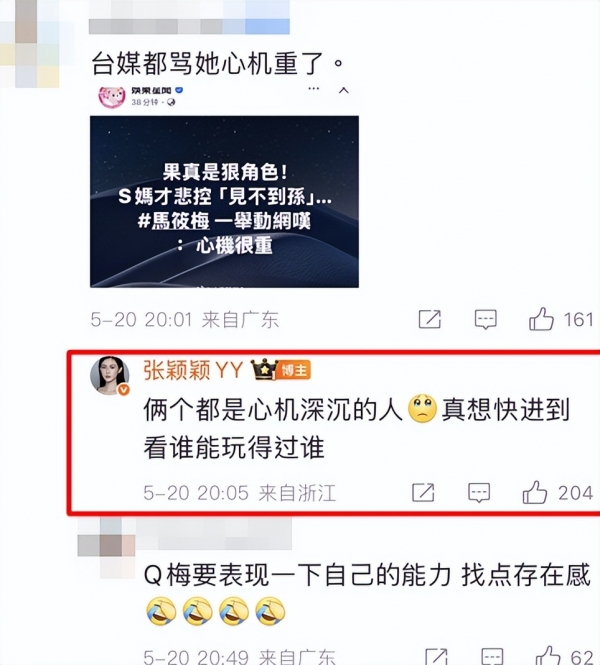600x665 pixels.
Task: Reply to the Q梅 comment from 20:49
Action: (492, 656)
